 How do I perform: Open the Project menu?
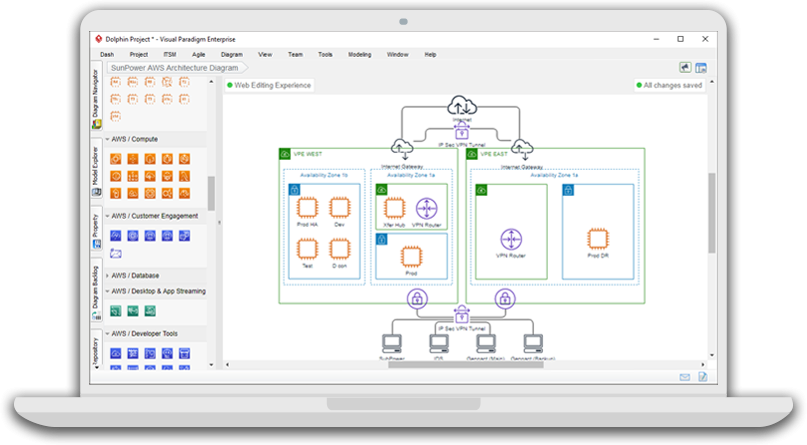[138, 55]
